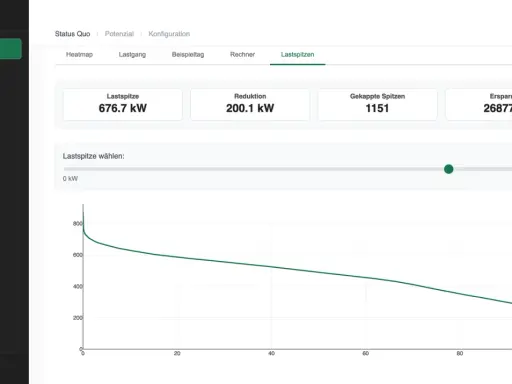This screenshot has height=384, width=512.
Task: Click the Gekappte Spitzen 1151 card
Action: pos(377,104)
